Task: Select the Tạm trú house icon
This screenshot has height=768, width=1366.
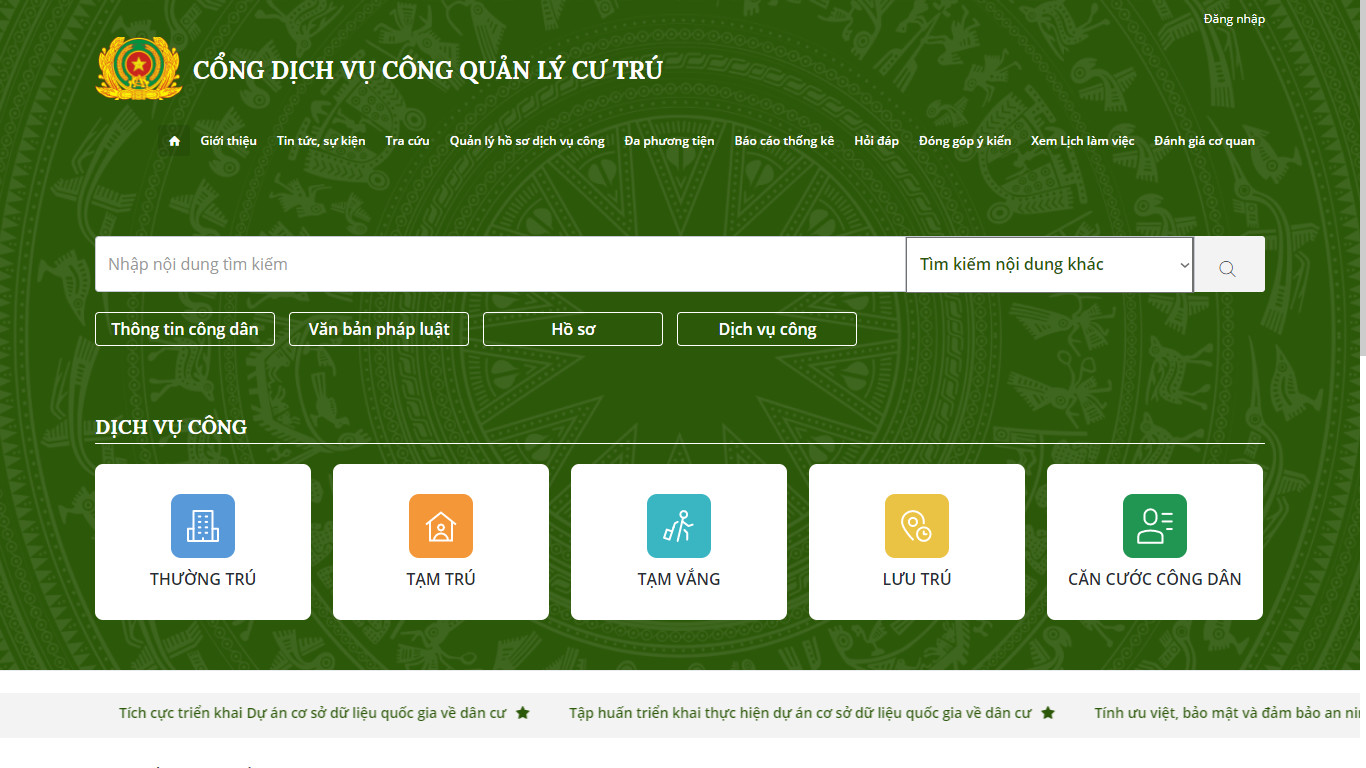Action: (441, 526)
